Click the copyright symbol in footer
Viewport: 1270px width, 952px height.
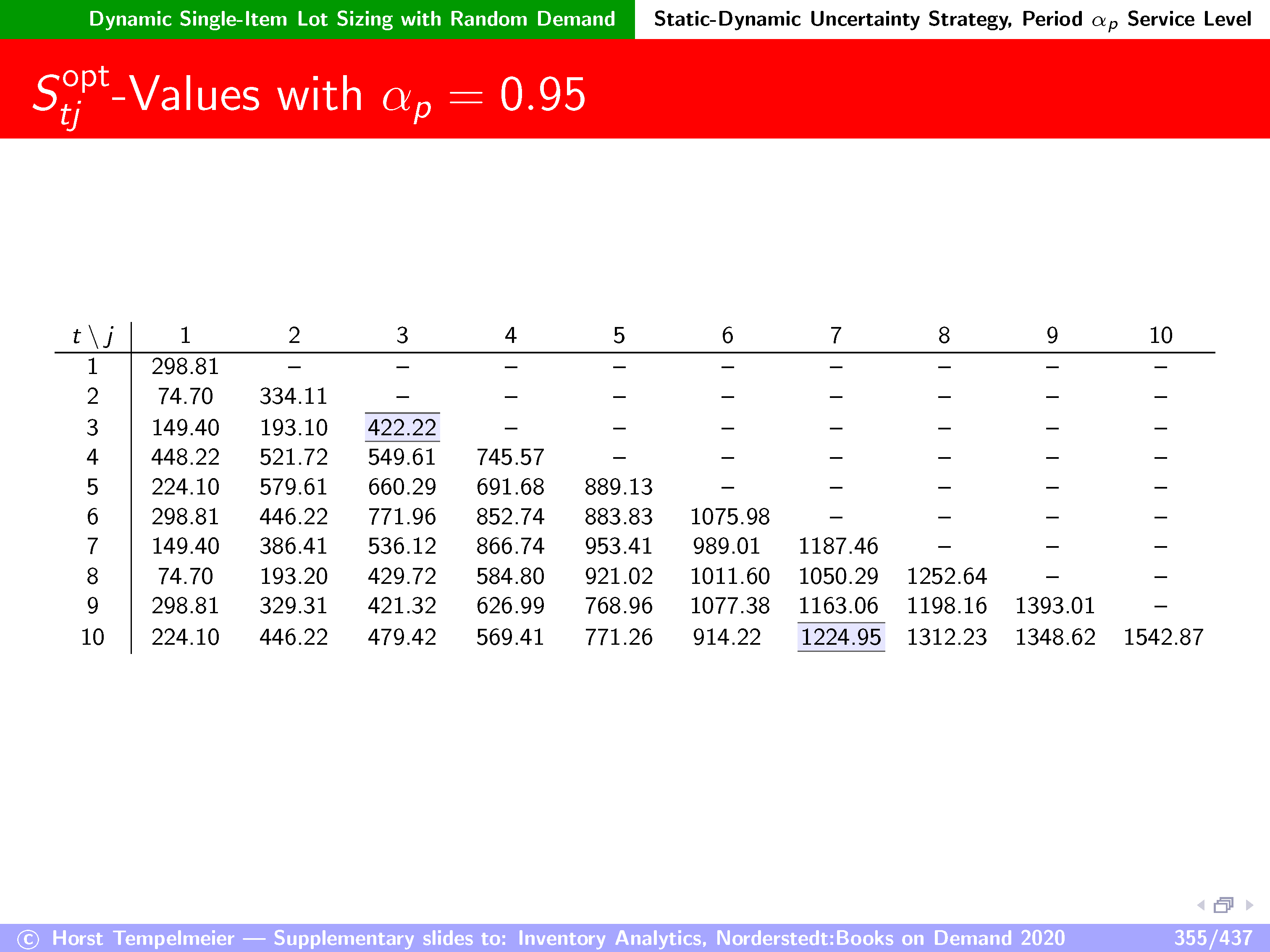pyautogui.click(x=28, y=939)
